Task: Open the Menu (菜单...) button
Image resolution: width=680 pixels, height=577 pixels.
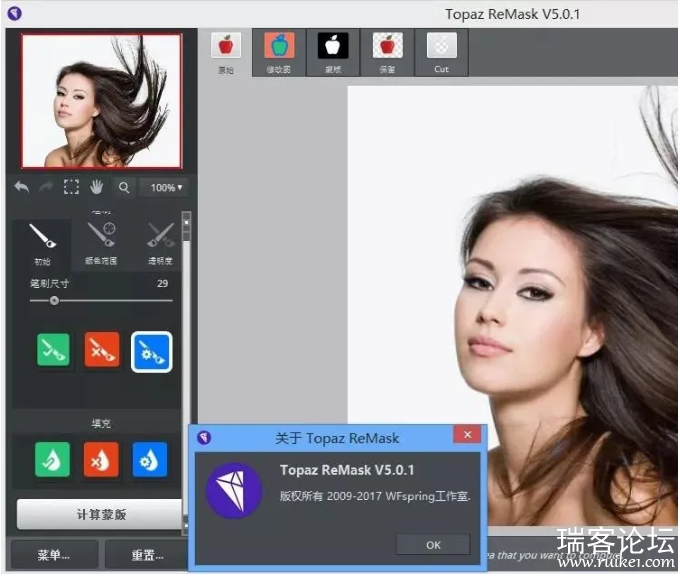Action: pos(54,555)
